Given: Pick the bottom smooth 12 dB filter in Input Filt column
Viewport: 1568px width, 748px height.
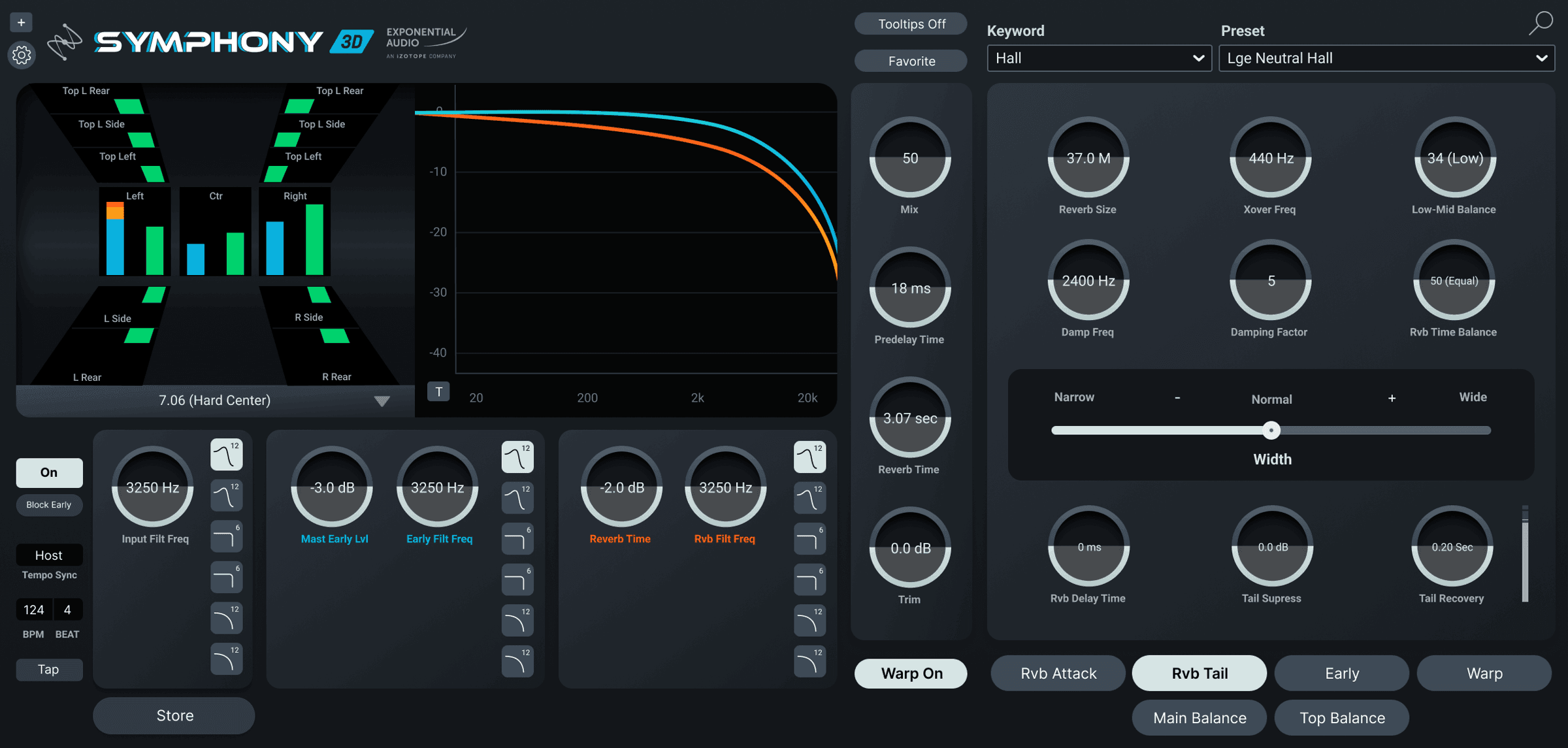Looking at the screenshot, I should click(x=227, y=659).
